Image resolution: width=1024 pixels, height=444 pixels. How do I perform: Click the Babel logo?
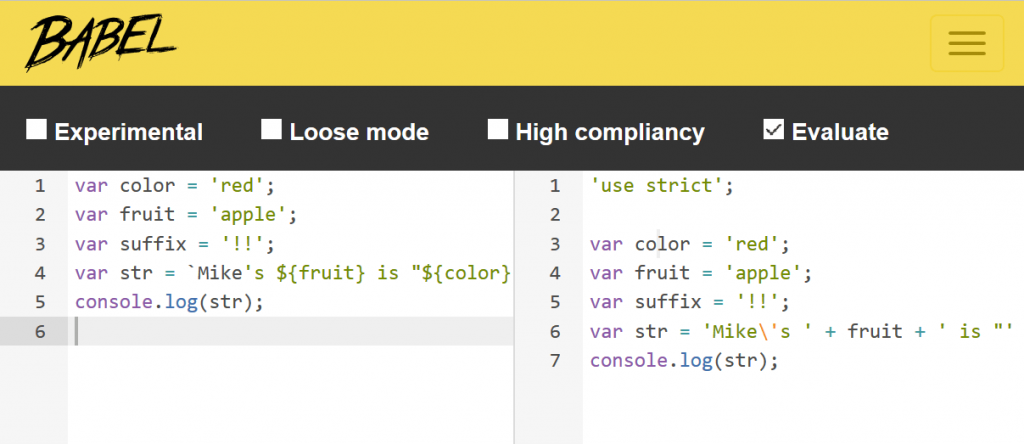point(101,42)
